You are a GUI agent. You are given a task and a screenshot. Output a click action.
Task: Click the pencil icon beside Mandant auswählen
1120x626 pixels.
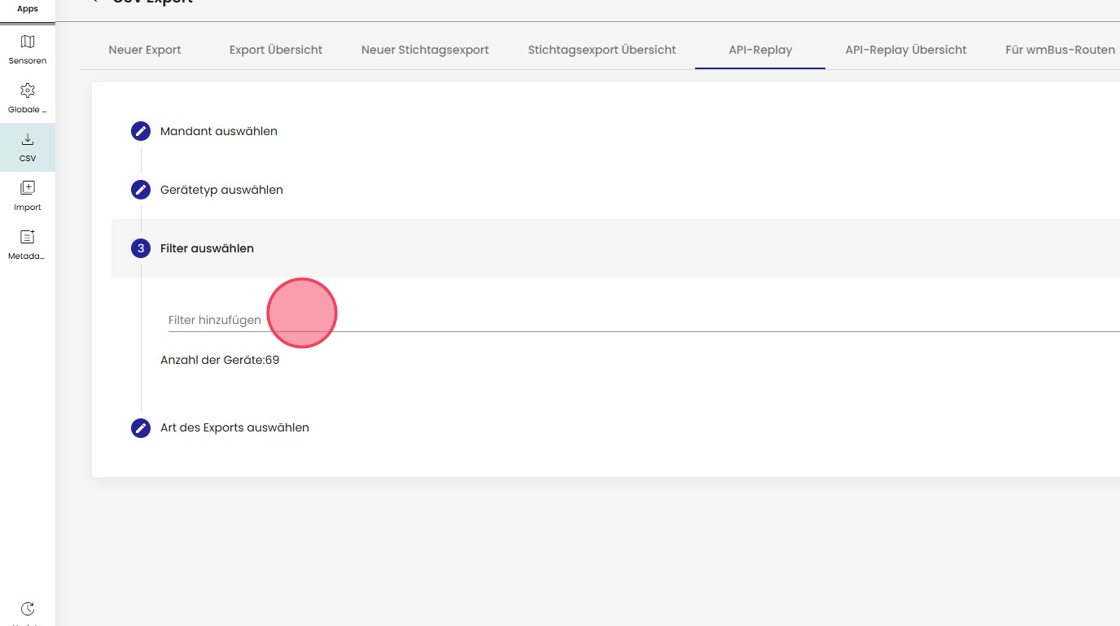[x=141, y=131]
